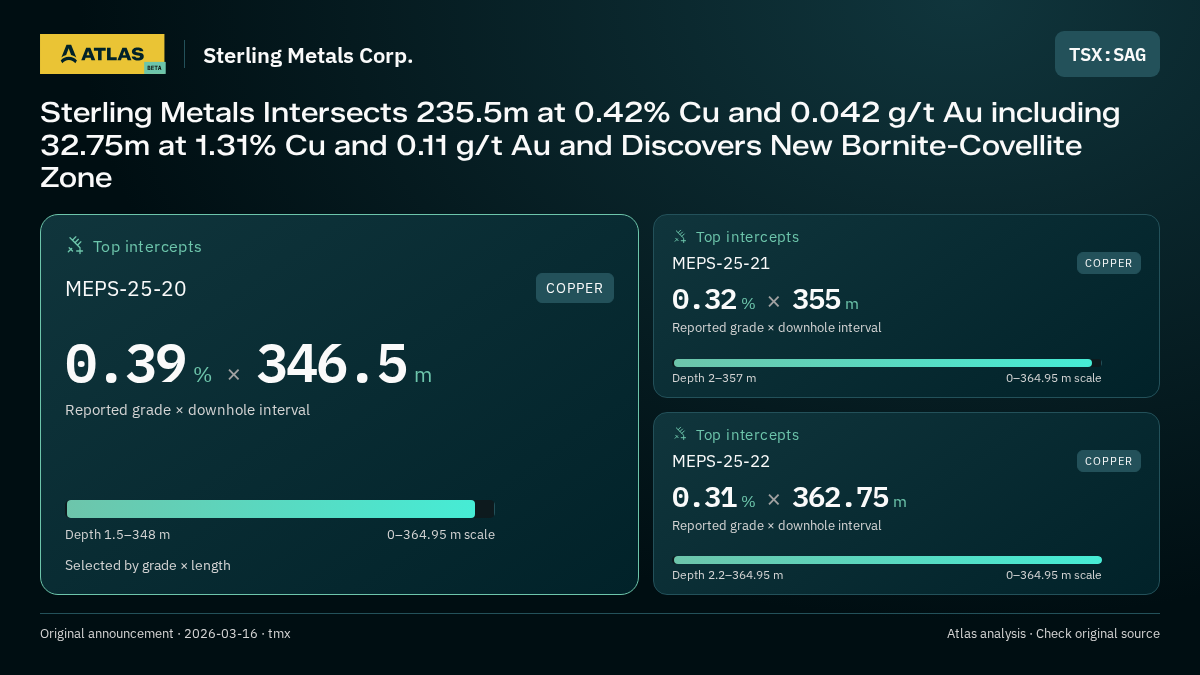Click the hole ID text MEPS-25-20
1200x675 pixels.
(126, 289)
